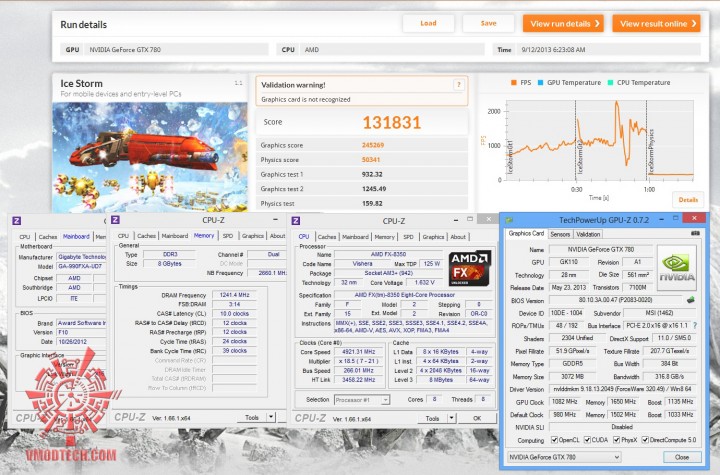Click the score value 131831
The image size is (720, 475).
tap(391, 122)
